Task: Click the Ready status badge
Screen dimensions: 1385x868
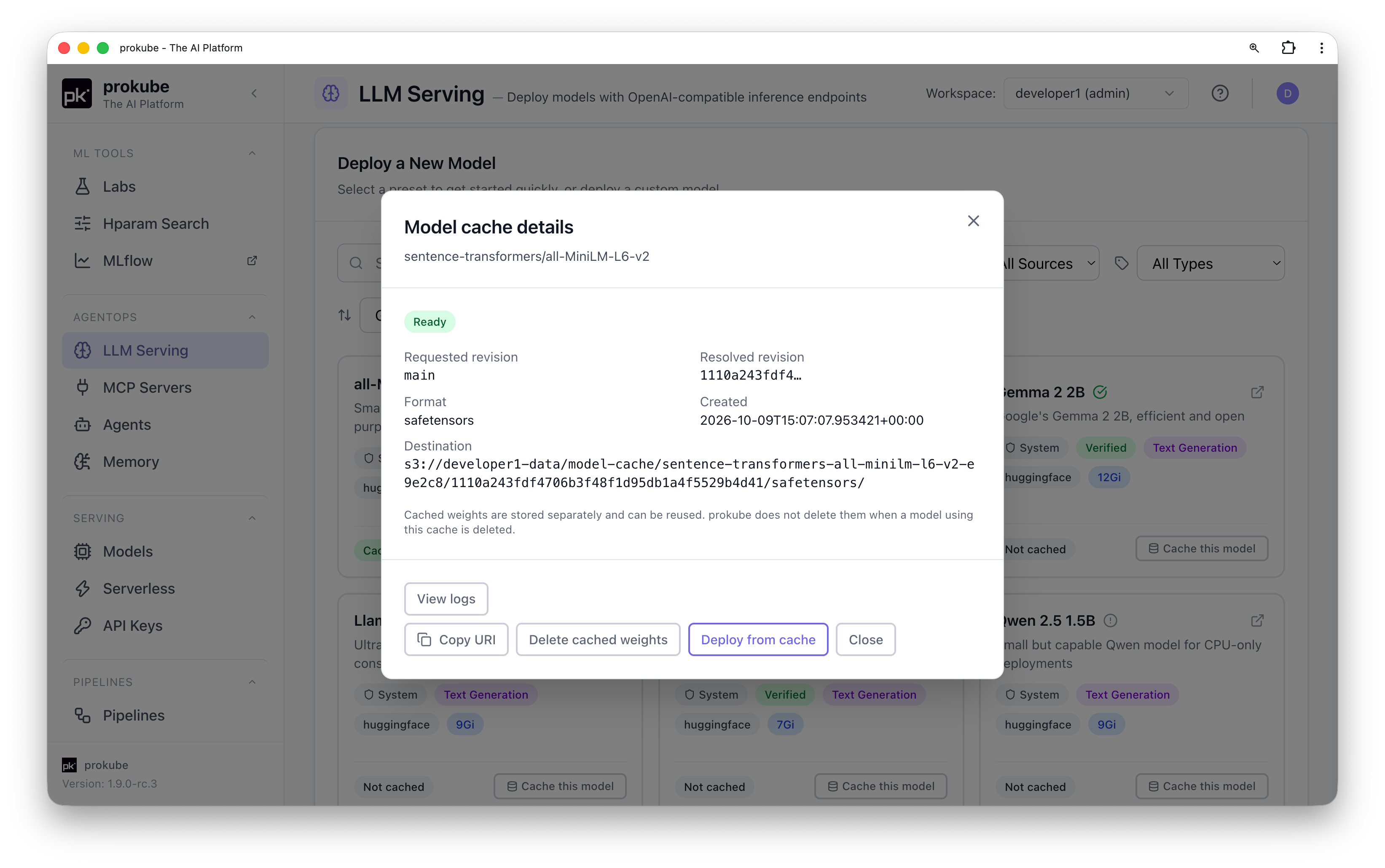Action: (x=429, y=322)
